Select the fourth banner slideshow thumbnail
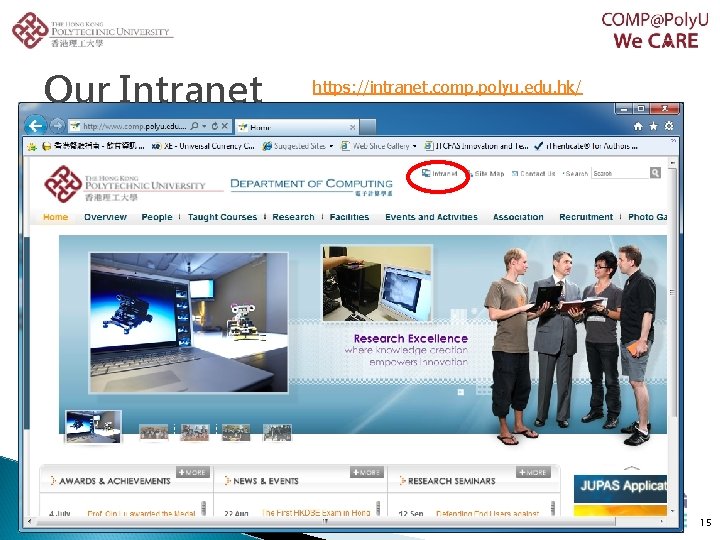Image resolution: width=720 pixels, height=540 pixels. [x=236, y=432]
